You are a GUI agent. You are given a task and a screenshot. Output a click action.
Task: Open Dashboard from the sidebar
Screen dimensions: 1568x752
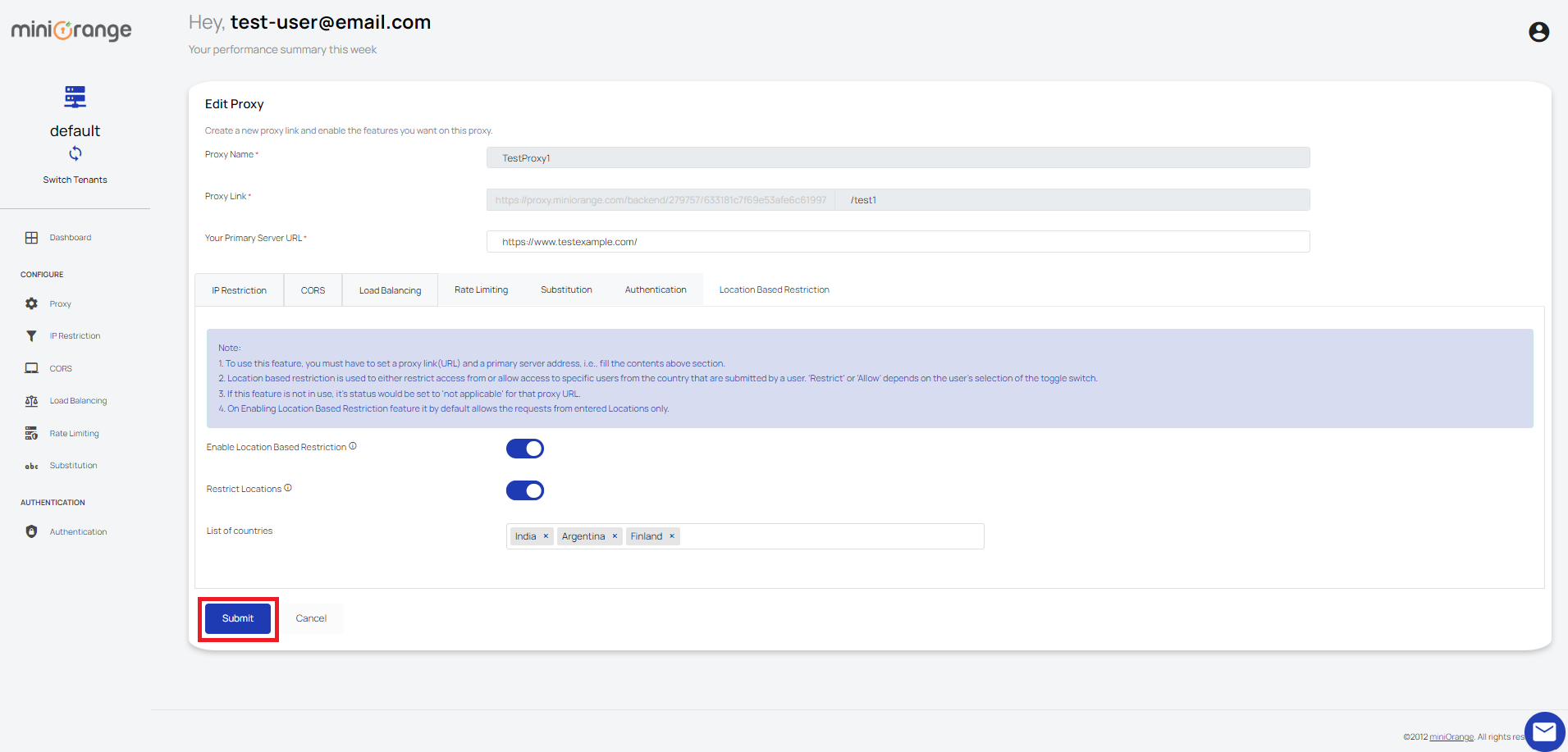[71, 238]
